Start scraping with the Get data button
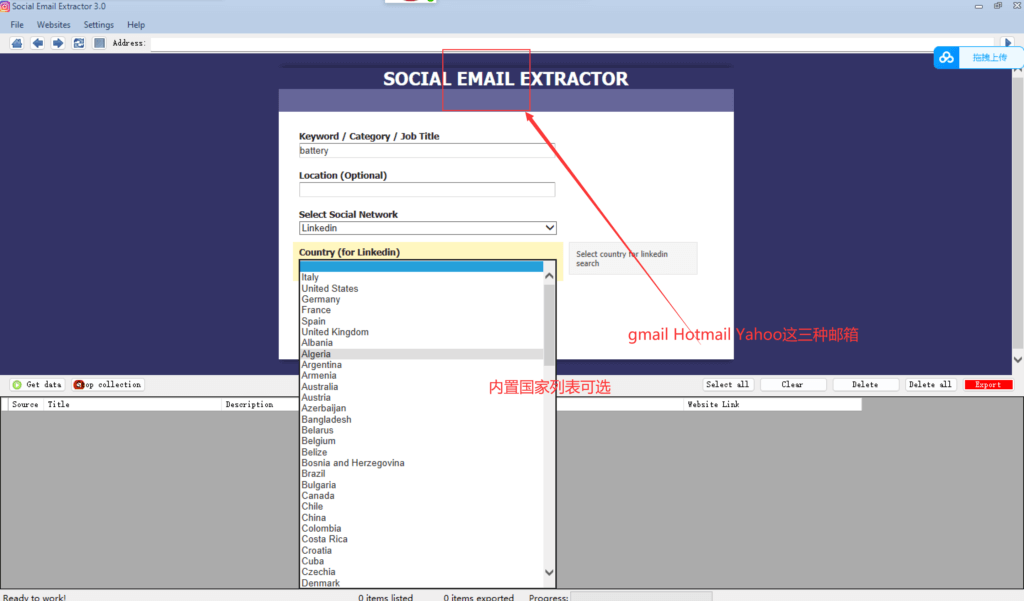The image size is (1024, 601). pyautogui.click(x=36, y=384)
